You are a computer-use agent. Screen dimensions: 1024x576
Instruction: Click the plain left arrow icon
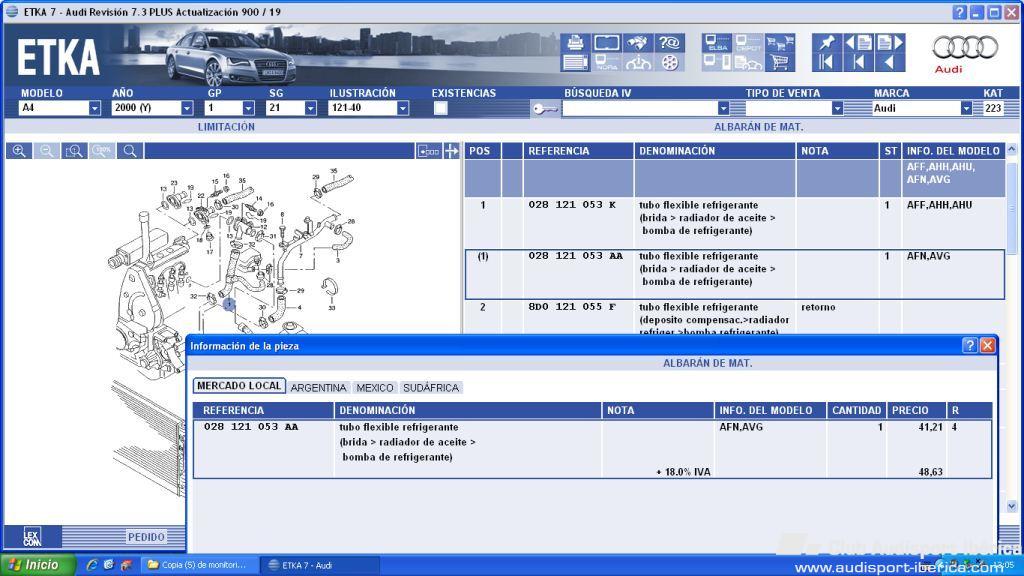click(890, 63)
